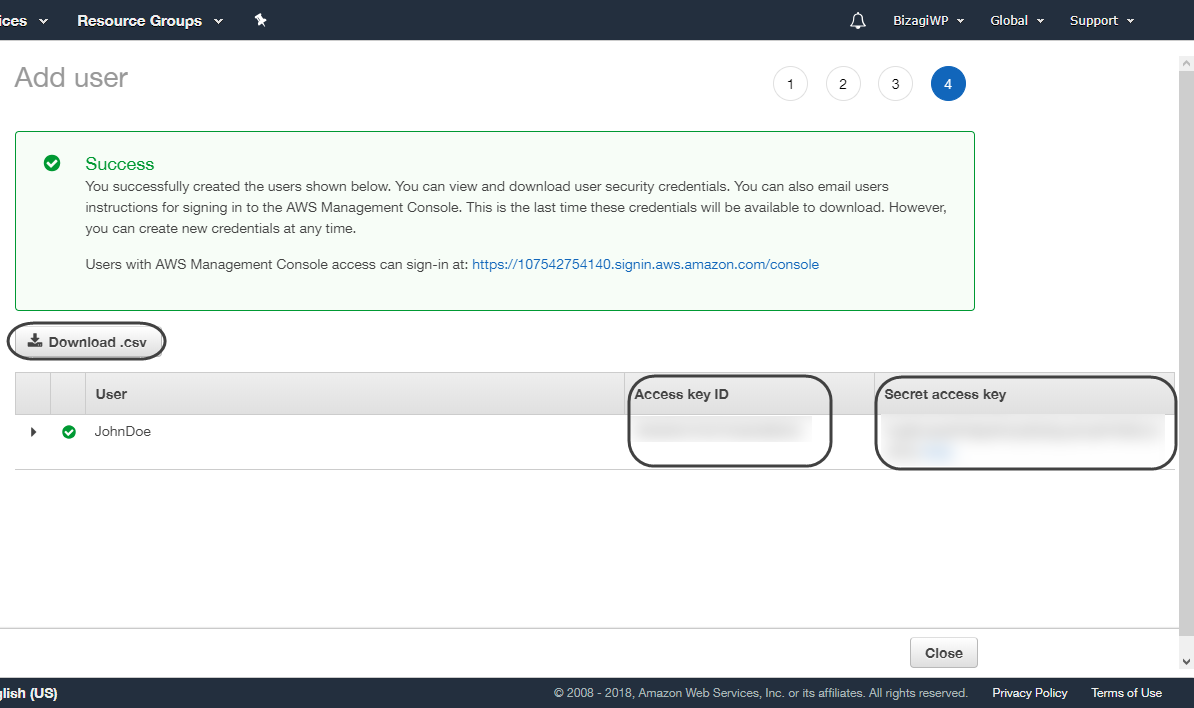The image size is (1194, 708).
Task: Open the BizagiWP account menu
Action: pyautogui.click(x=928, y=21)
